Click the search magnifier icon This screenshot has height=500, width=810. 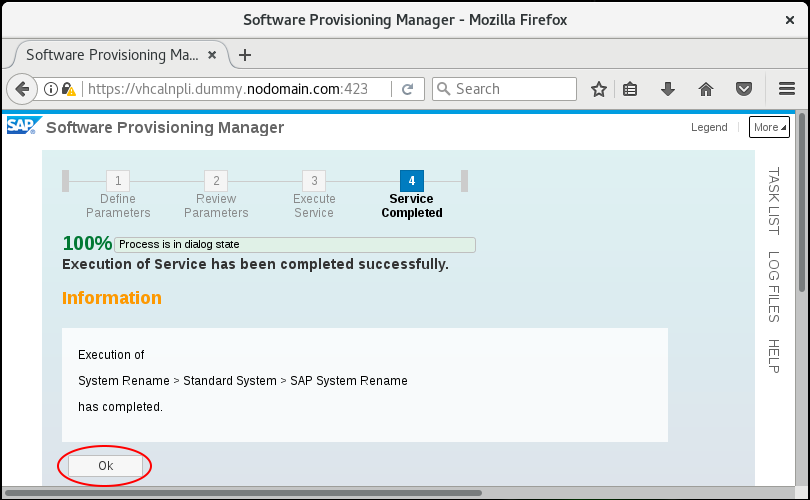[444, 89]
